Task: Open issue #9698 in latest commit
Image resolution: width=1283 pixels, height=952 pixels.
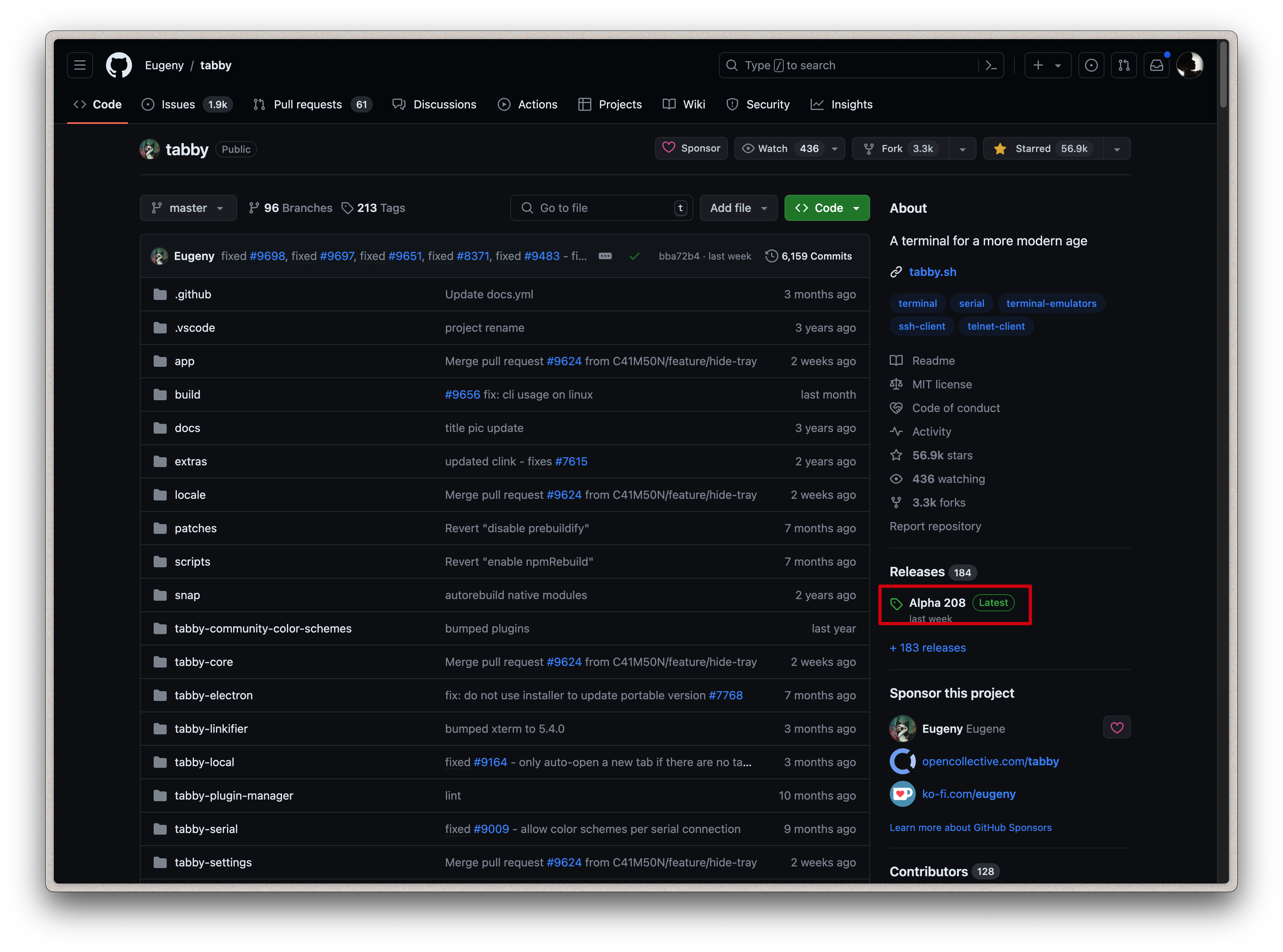Action: (267, 256)
